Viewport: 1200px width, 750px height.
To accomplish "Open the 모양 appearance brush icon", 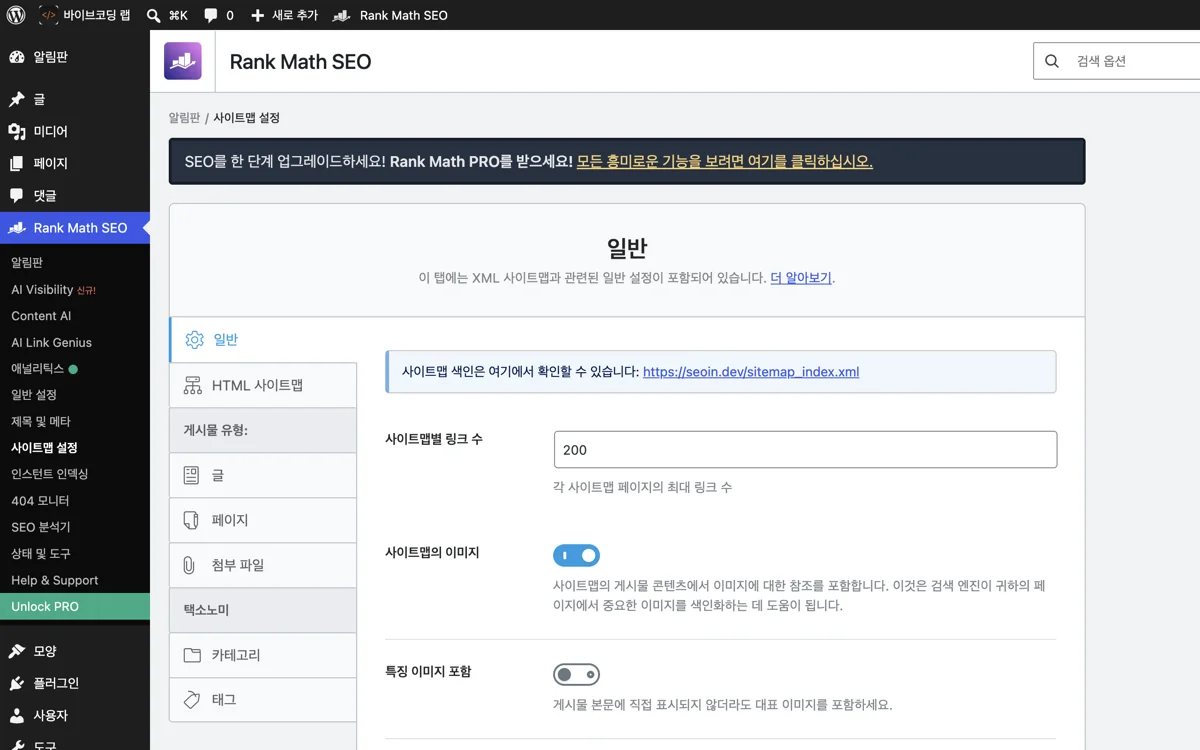I will tap(17, 651).
